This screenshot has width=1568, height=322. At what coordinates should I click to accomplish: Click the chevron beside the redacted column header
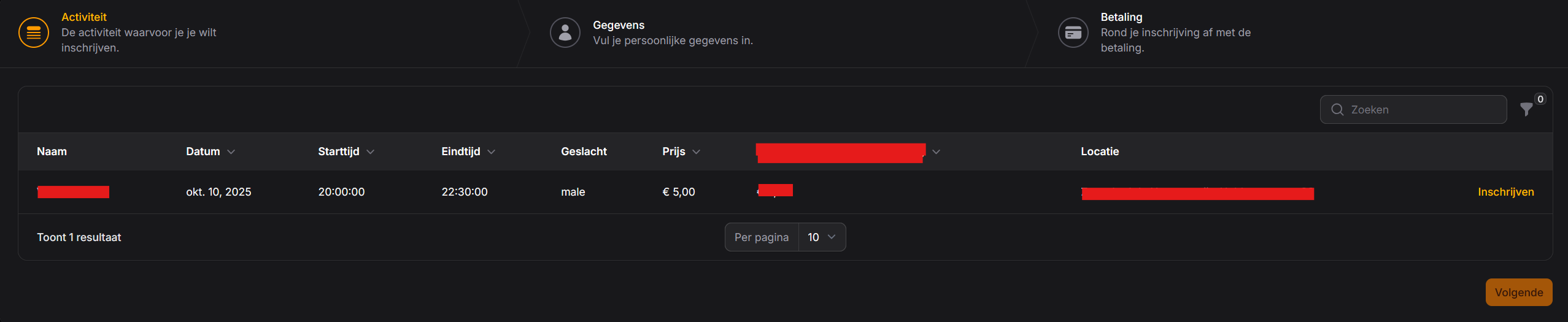(x=936, y=152)
